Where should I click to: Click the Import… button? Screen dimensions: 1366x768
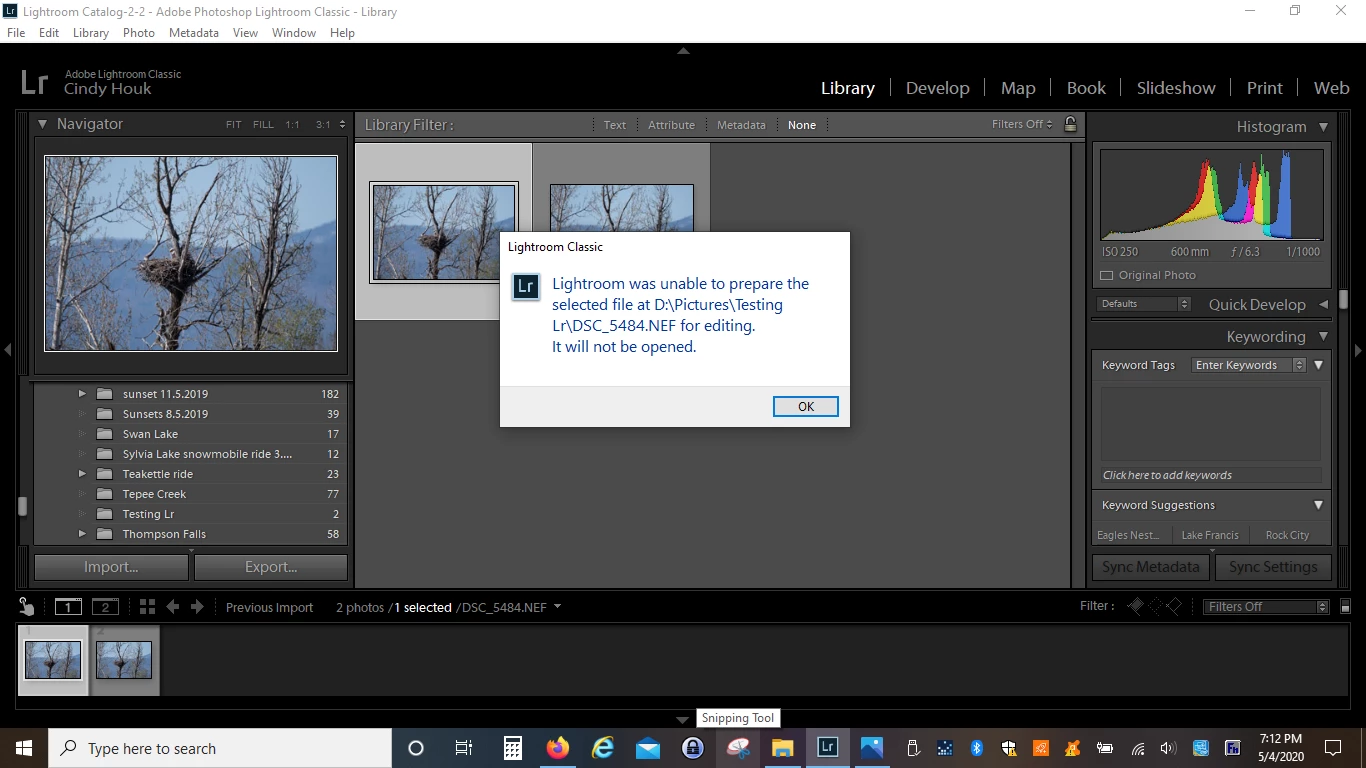[x=111, y=566]
